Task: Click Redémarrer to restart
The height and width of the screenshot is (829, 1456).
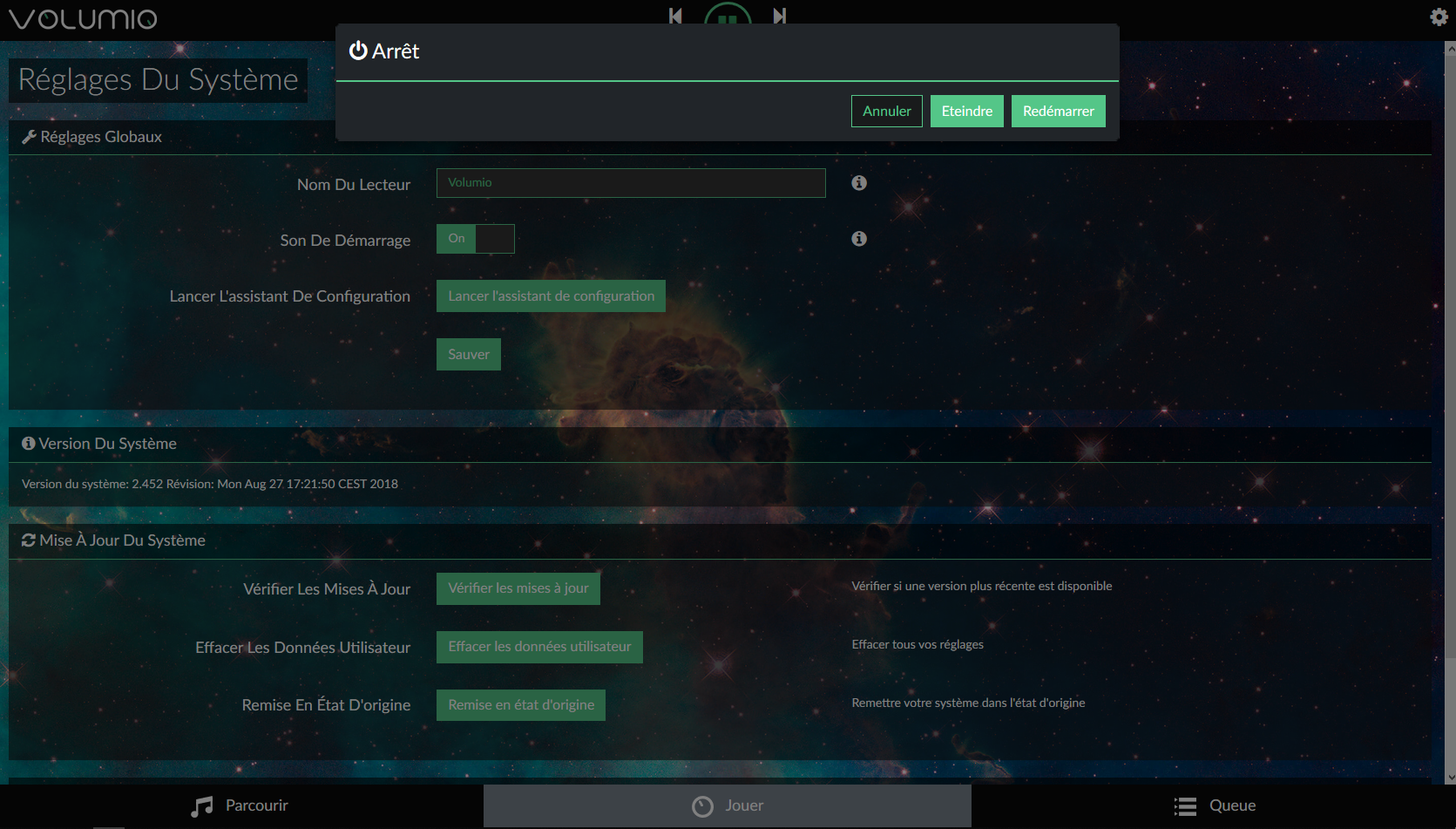Action: 1059,111
